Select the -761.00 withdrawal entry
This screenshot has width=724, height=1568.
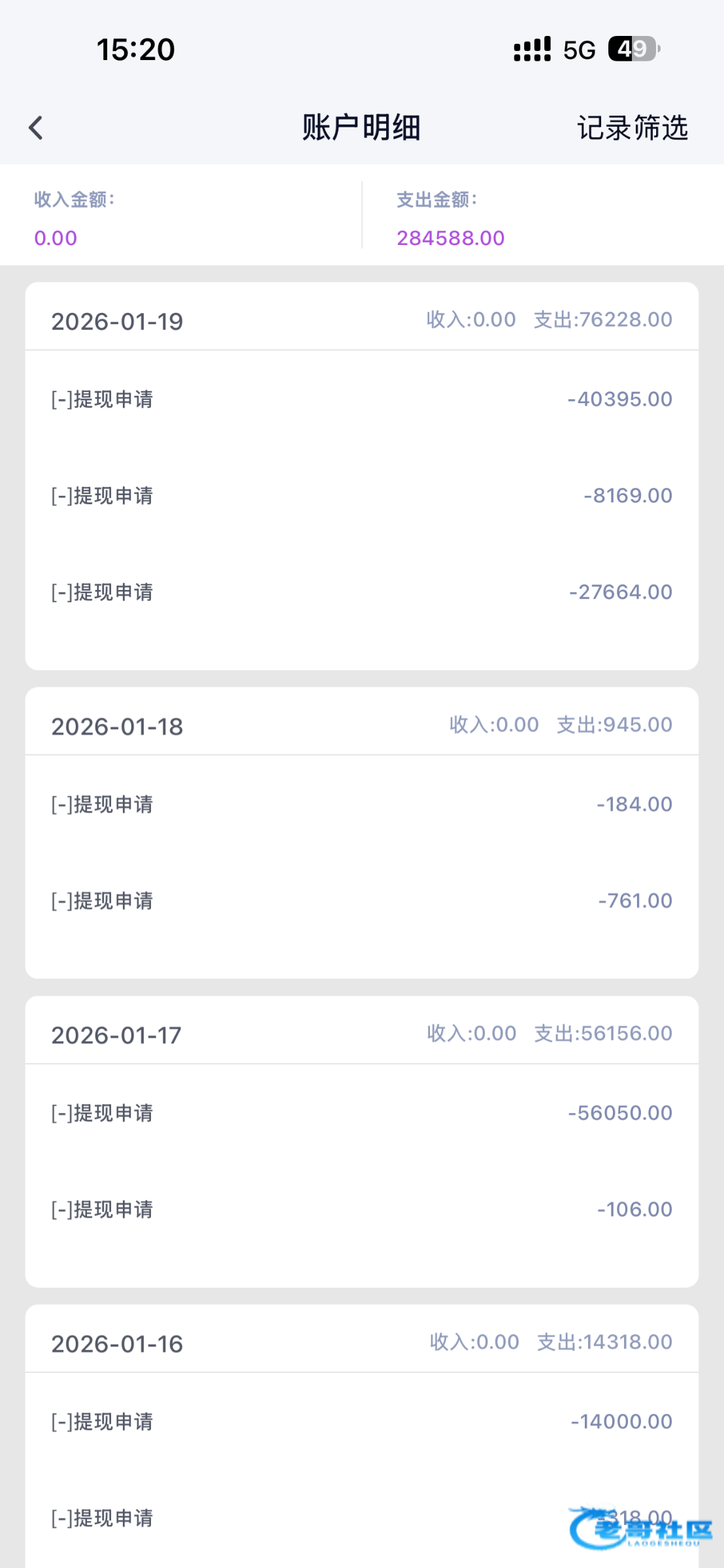pyautogui.click(x=361, y=901)
